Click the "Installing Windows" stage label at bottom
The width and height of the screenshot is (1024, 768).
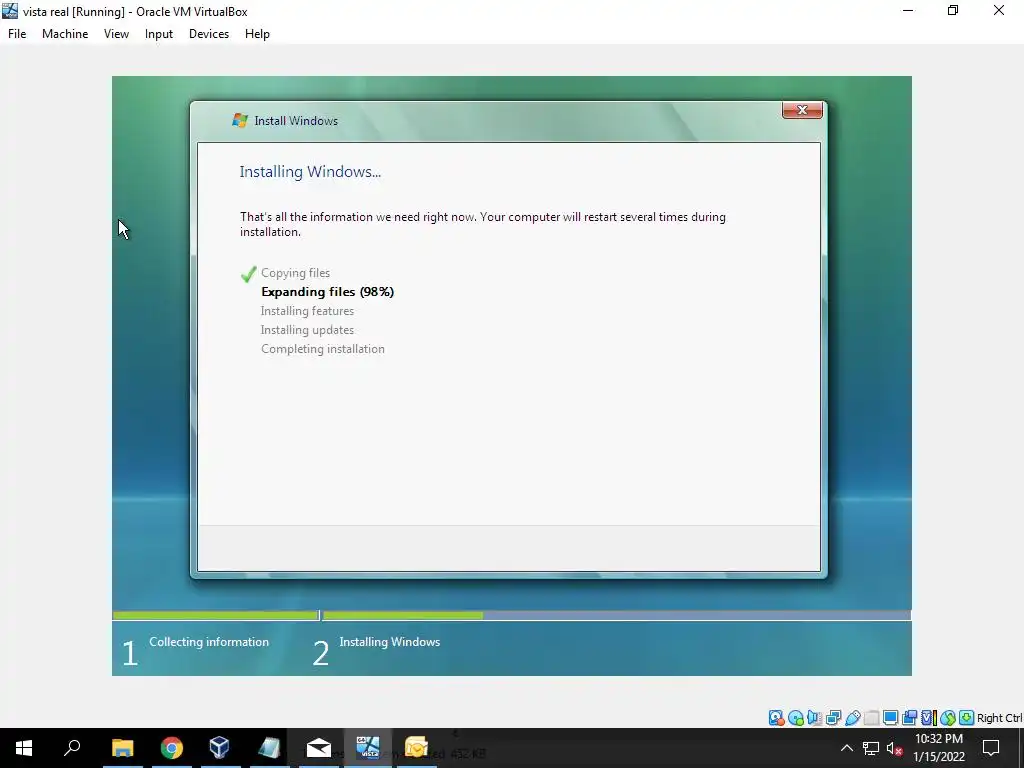(x=389, y=642)
